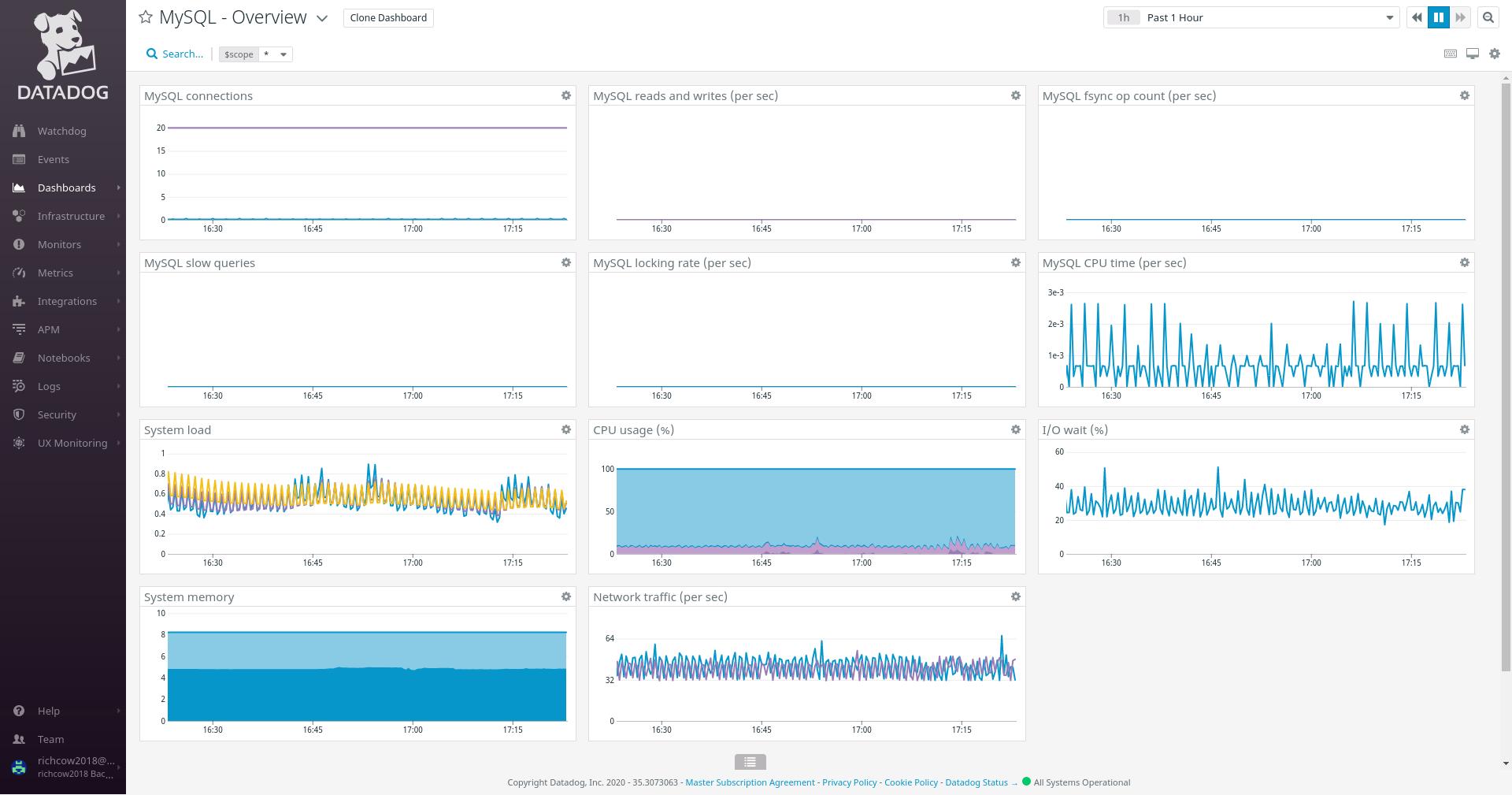The image size is (1512, 795).
Task: Click the search magnifier in the time controls
Action: click(x=1488, y=17)
